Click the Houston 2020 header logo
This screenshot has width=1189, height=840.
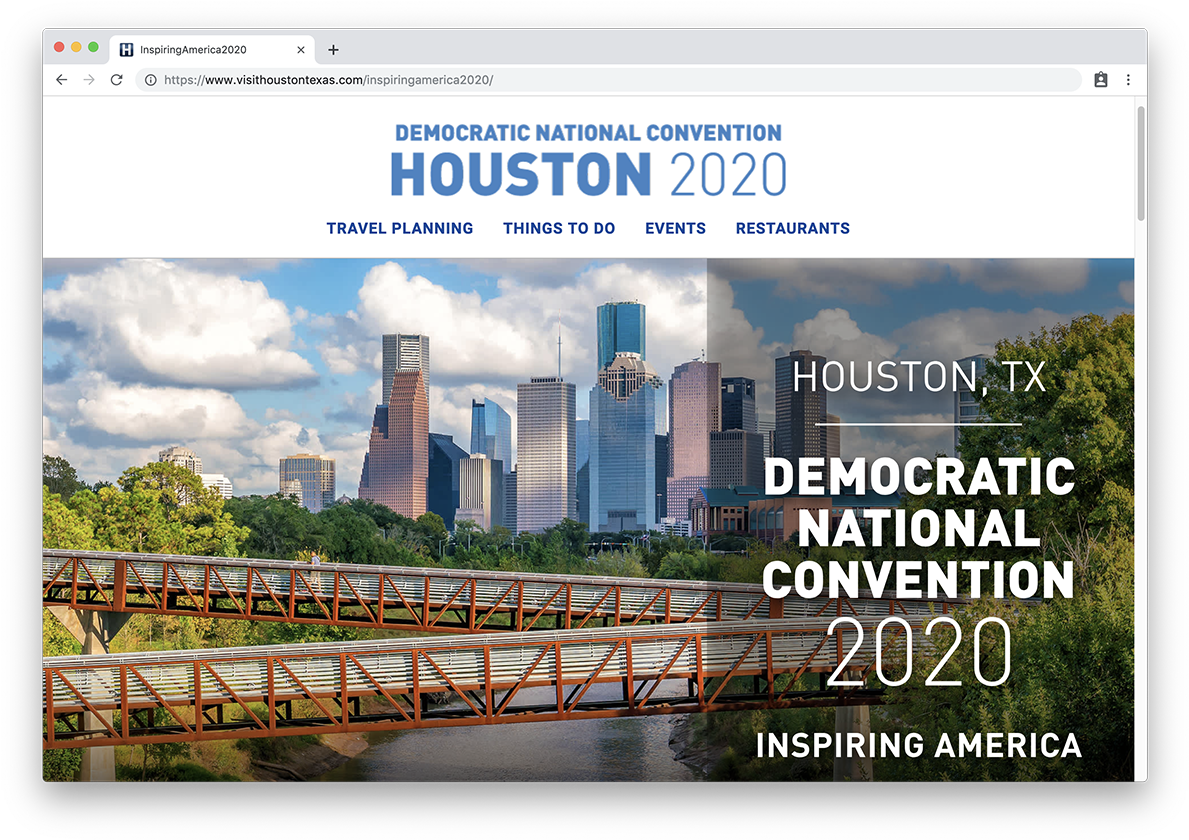click(x=588, y=161)
